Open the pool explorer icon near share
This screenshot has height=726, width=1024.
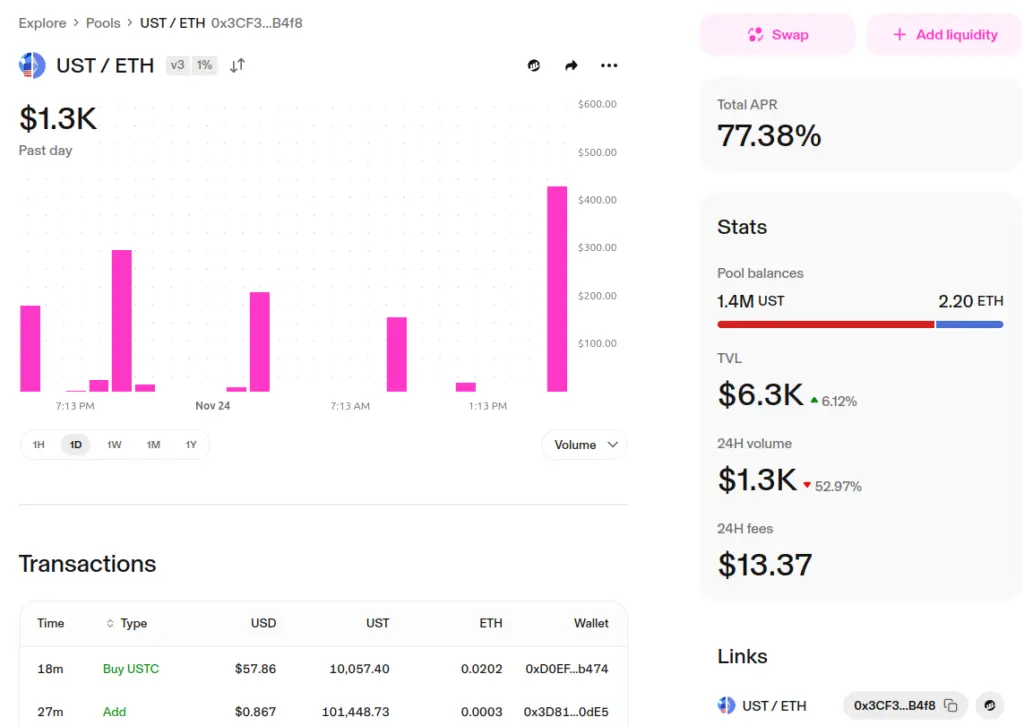534,66
